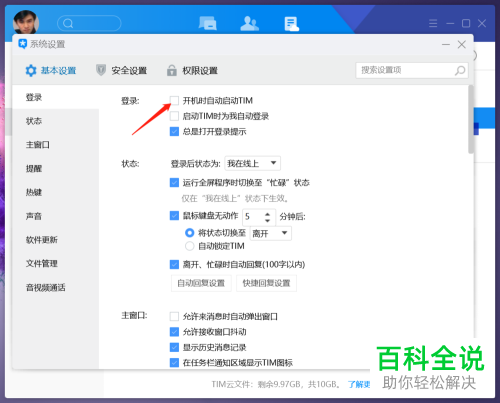The image size is (500, 403).
Task: Click 自动回复设置 button
Action: (x=201, y=283)
